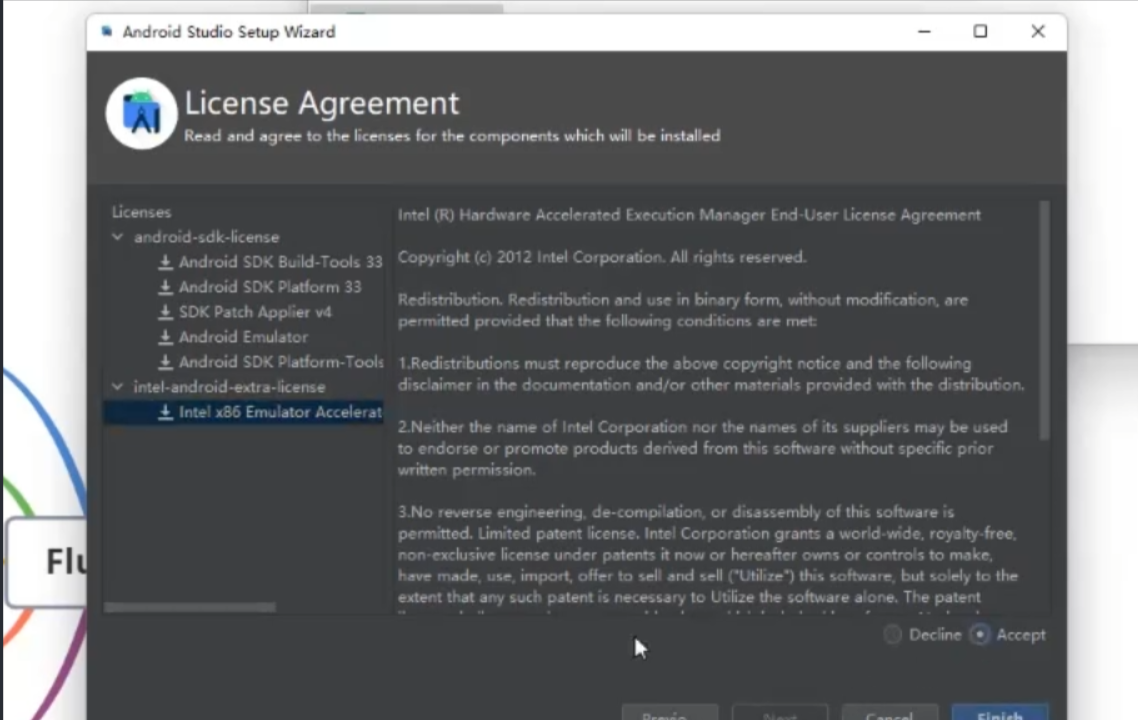Click download icon beside Android Emulator
1138x720 pixels.
(165, 337)
